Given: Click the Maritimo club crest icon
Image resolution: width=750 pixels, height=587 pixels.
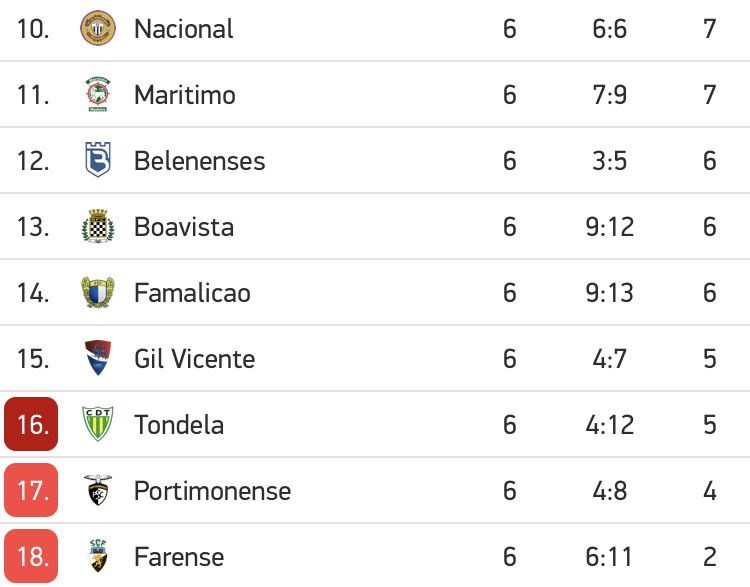Looking at the screenshot, I should point(98,94).
